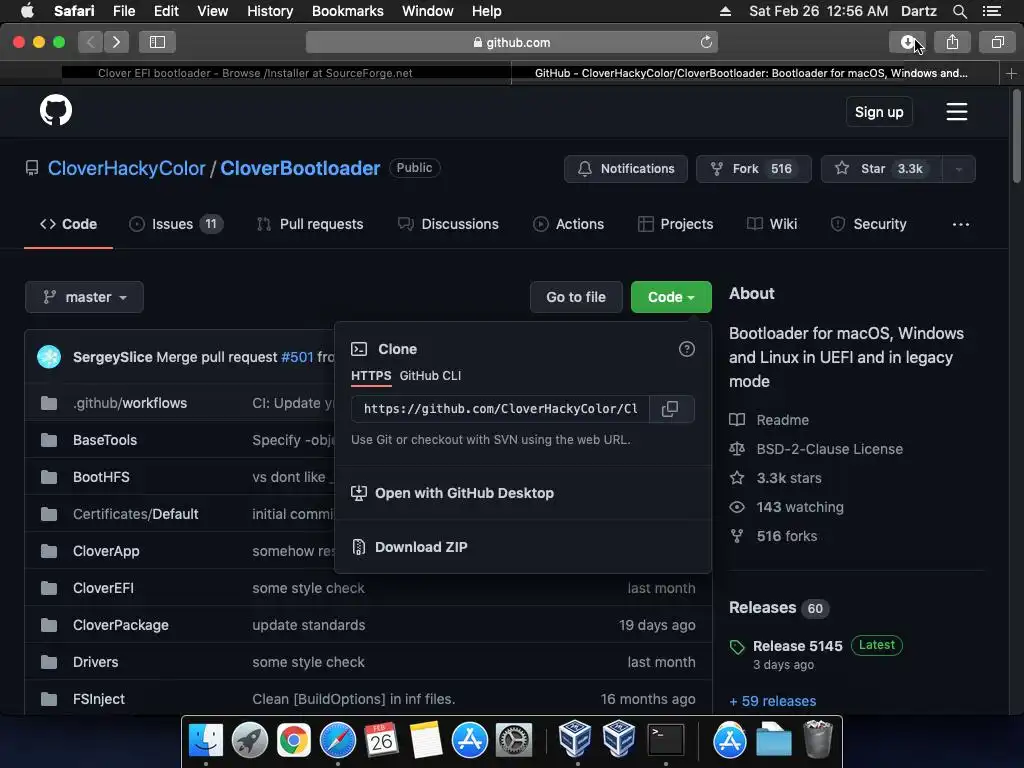
Task: Go to the Actions tab
Action: [568, 224]
